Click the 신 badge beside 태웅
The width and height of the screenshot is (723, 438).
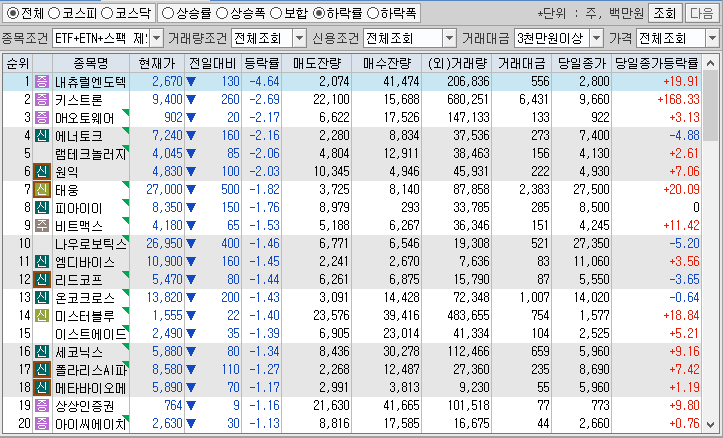[42, 189]
